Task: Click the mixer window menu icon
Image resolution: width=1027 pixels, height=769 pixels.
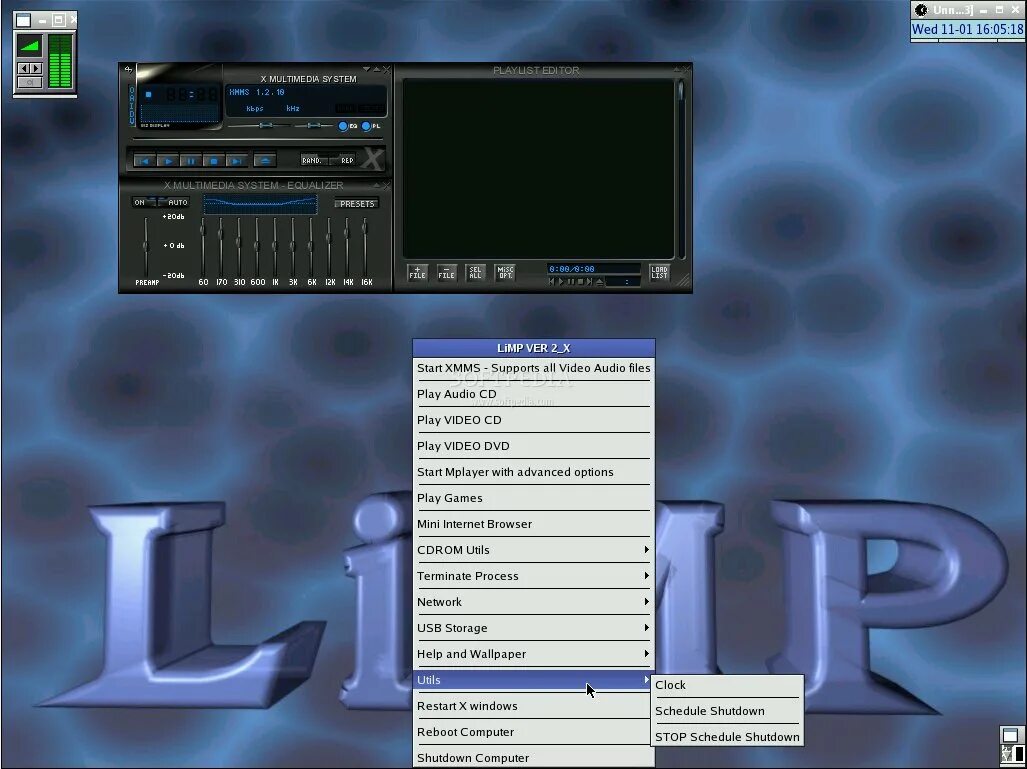Action: pyautogui.click(x=23, y=20)
